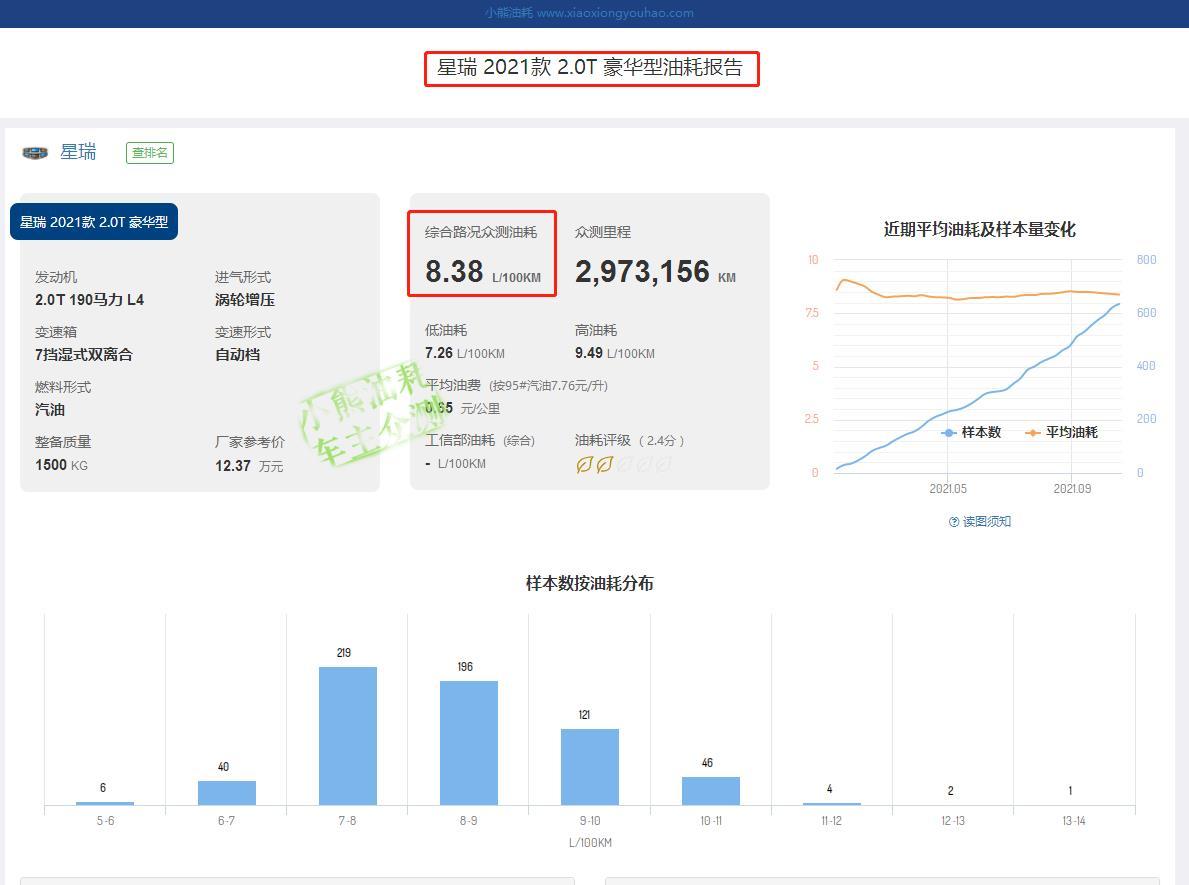Image resolution: width=1189 pixels, height=885 pixels.
Task: Click the 自动挡 transmission type value
Action: click(x=237, y=354)
